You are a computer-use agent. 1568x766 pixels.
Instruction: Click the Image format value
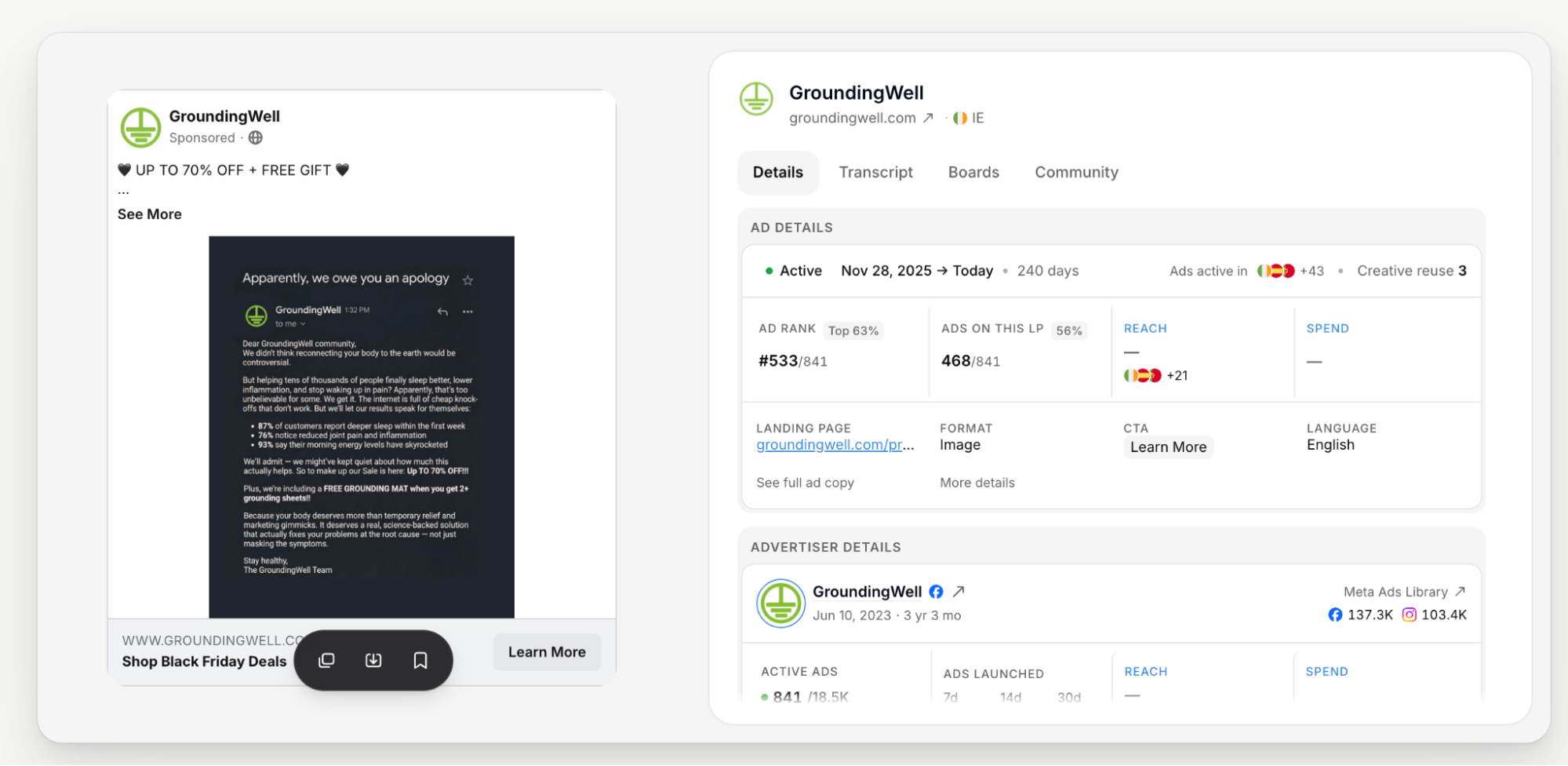pos(960,445)
